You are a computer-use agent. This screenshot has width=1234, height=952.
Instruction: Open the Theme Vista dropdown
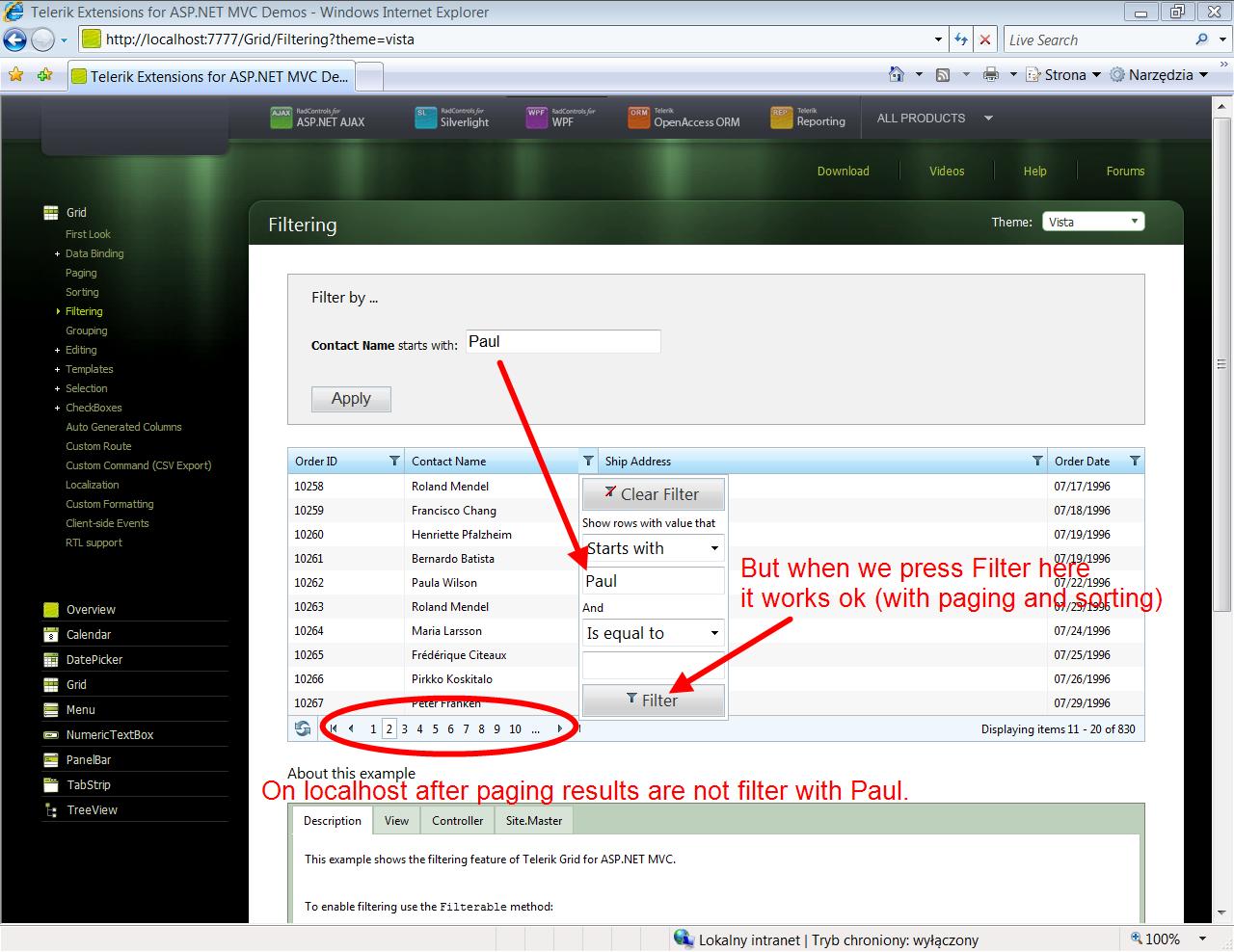[1093, 222]
